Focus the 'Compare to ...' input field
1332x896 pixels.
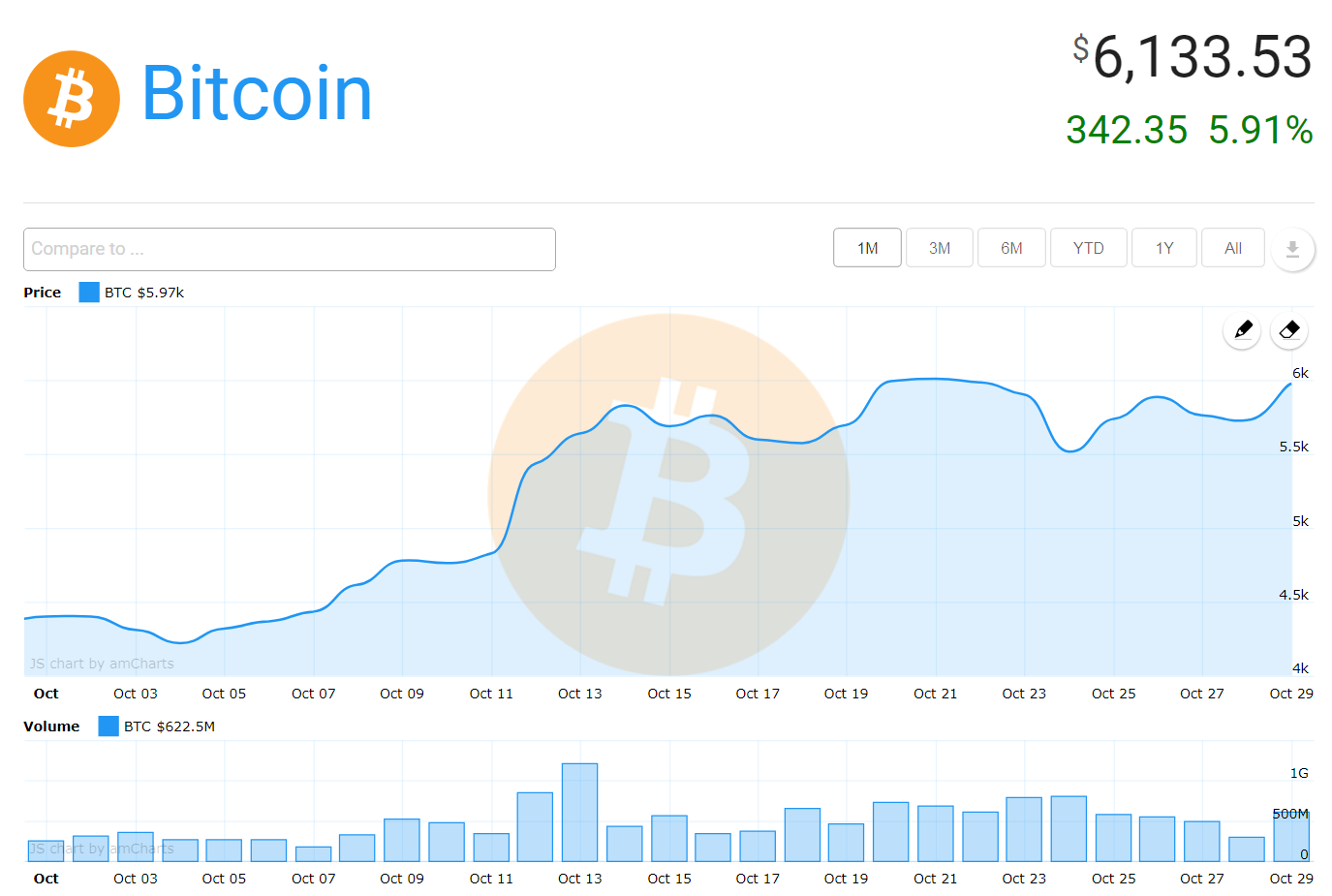pyautogui.click(x=289, y=249)
